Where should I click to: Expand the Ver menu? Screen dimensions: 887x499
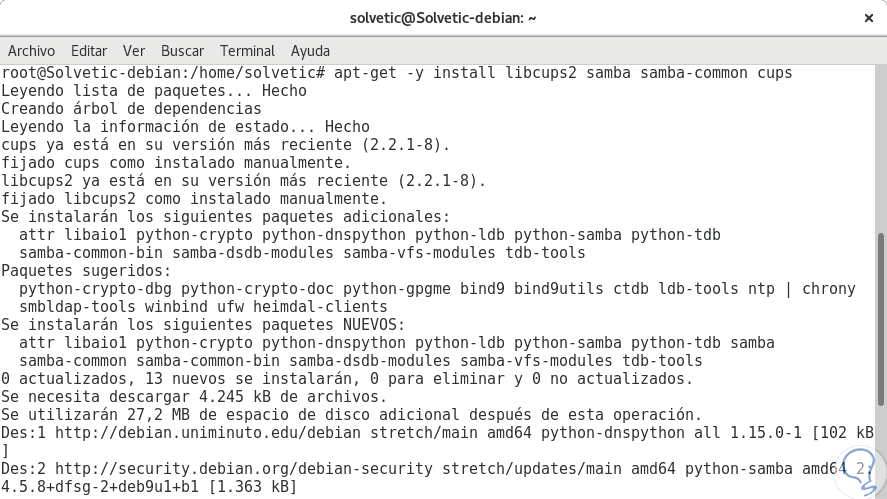(x=134, y=50)
